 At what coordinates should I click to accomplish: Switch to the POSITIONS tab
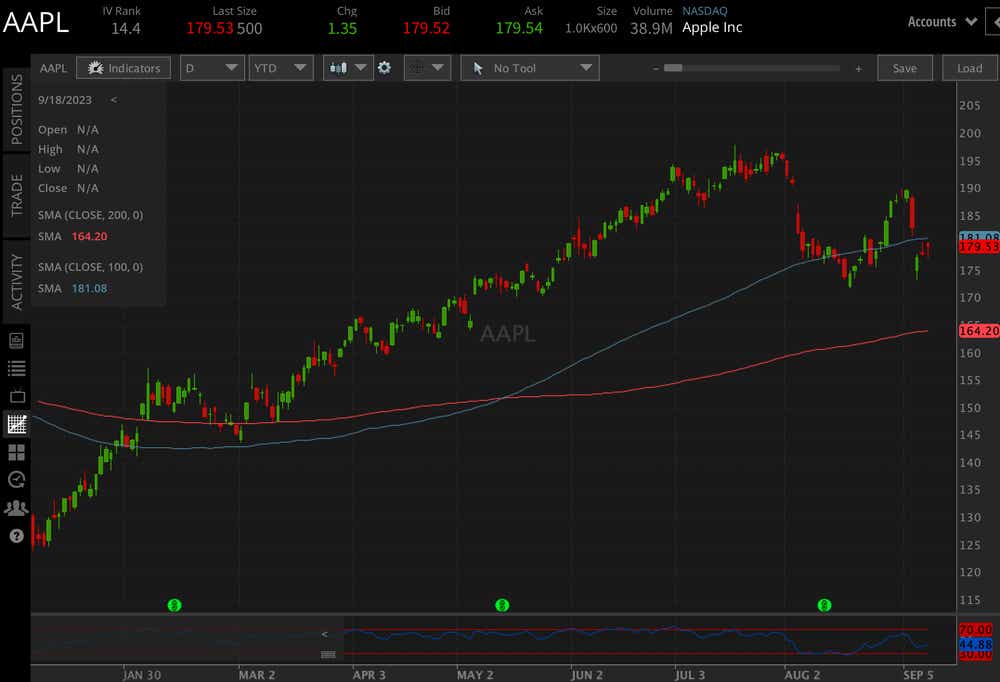pyautogui.click(x=17, y=109)
